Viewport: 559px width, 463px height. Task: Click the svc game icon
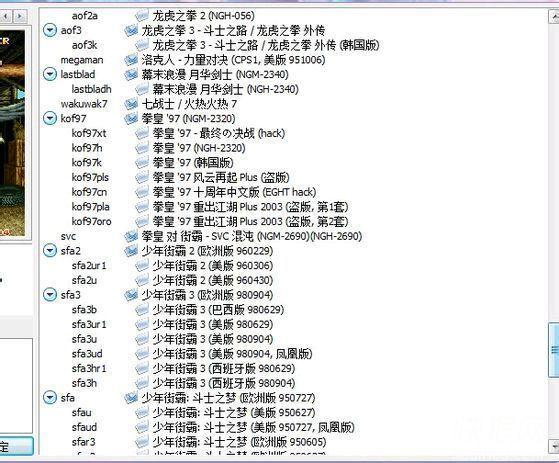[x=131, y=236]
